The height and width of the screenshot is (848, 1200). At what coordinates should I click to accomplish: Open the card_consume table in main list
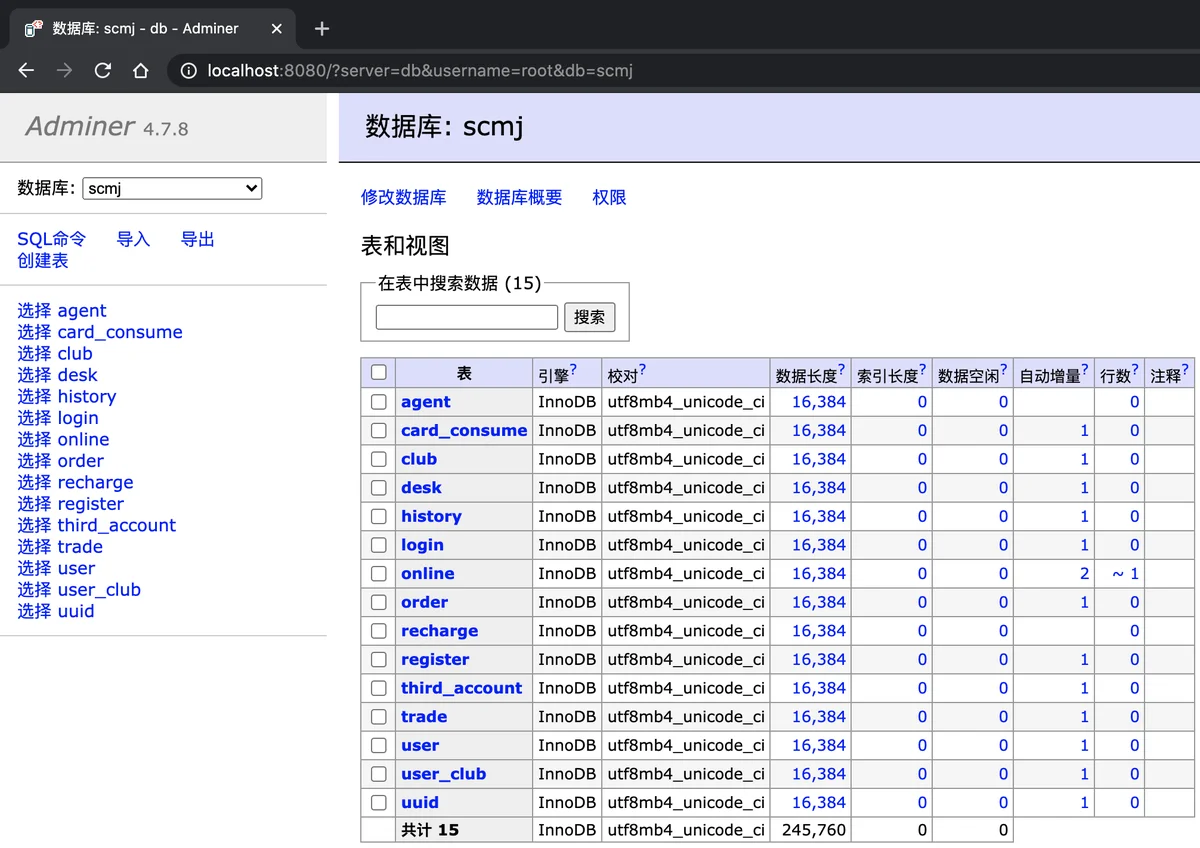tap(464, 431)
